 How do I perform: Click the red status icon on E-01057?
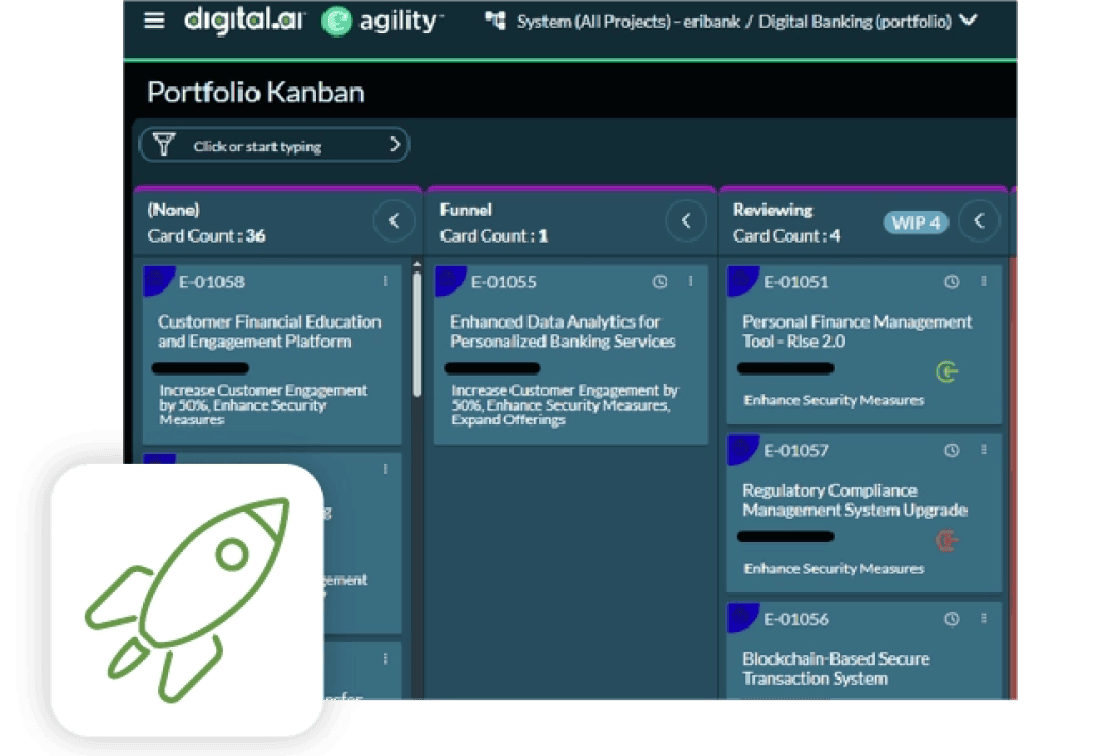click(946, 540)
